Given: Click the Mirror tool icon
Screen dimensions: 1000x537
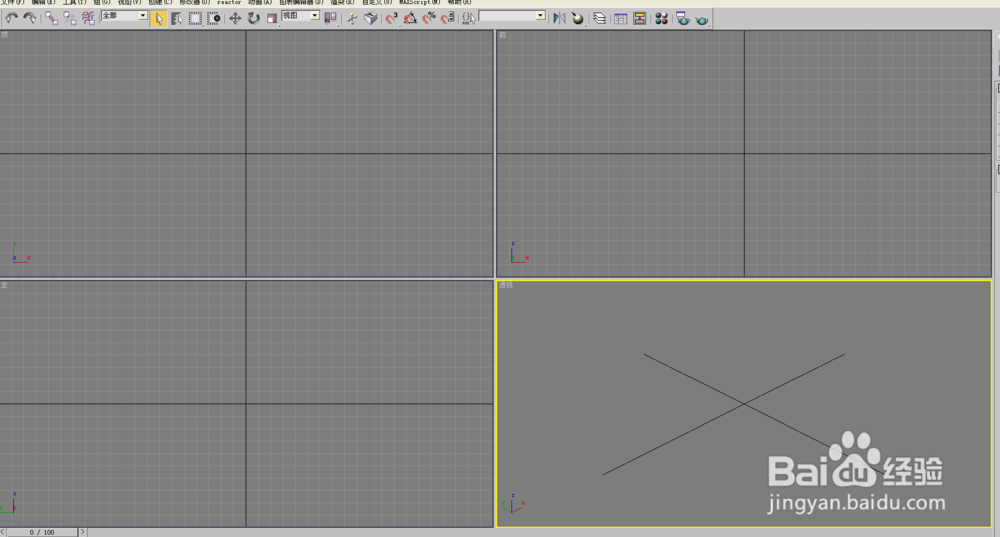Looking at the screenshot, I should [x=559, y=18].
